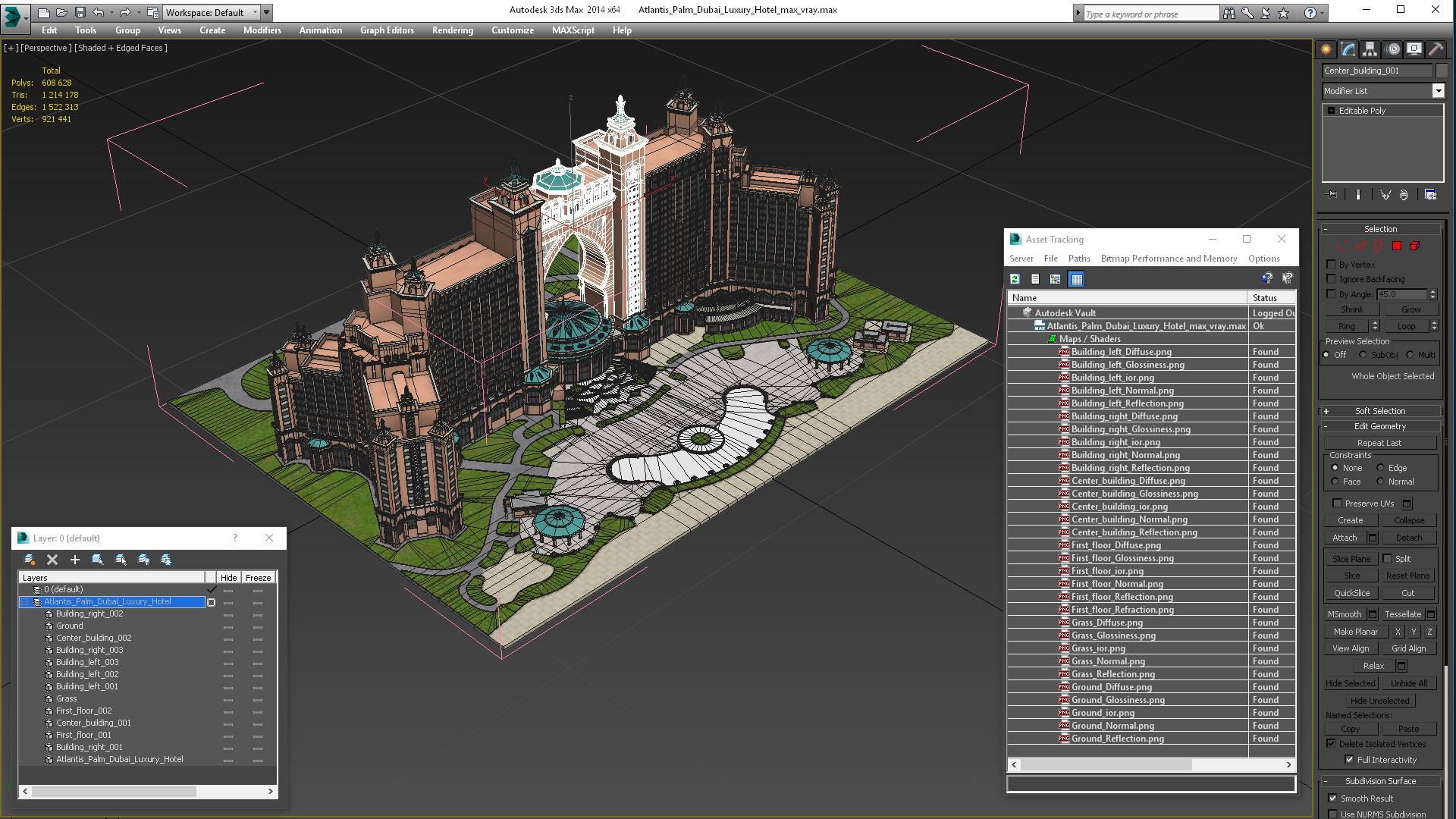Open the Utilities command panel tab
This screenshot has height=819, width=1456.
click(1436, 49)
